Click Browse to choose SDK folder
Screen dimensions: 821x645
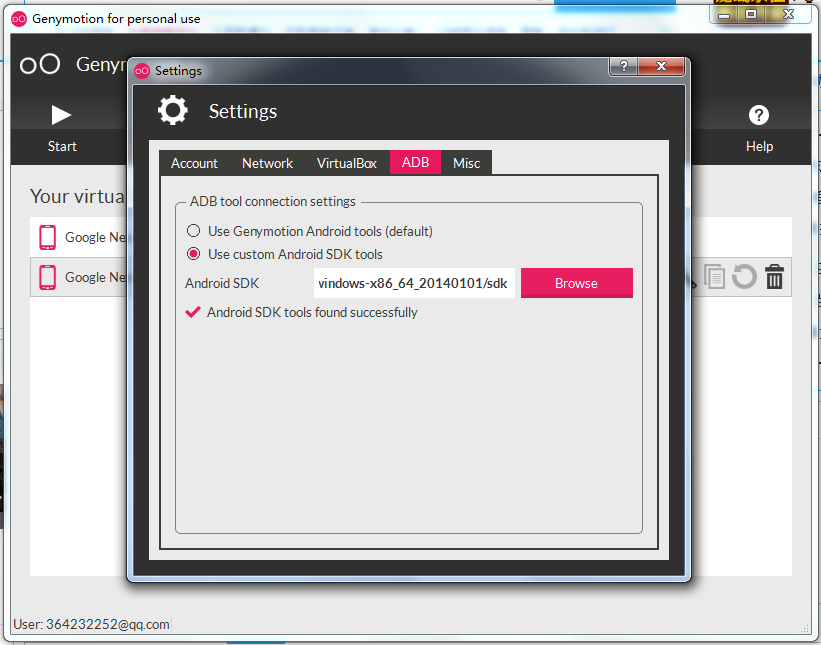576,283
